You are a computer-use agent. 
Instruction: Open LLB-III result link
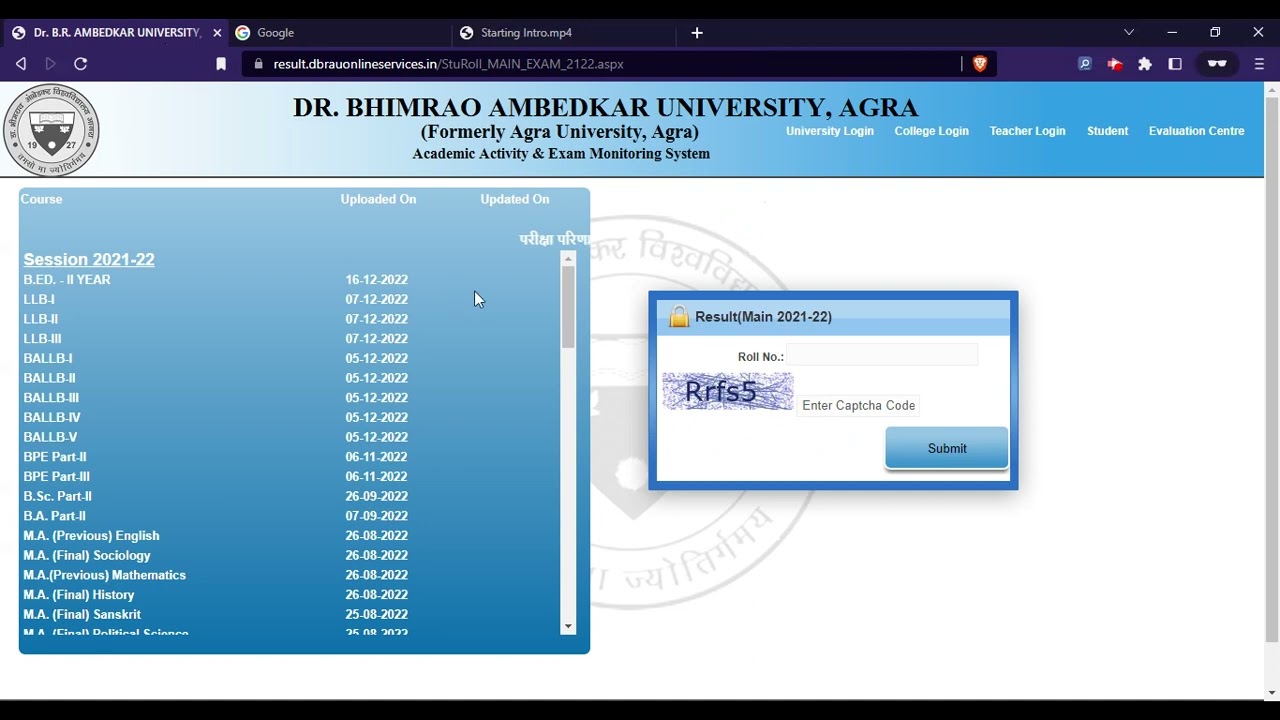(x=42, y=339)
